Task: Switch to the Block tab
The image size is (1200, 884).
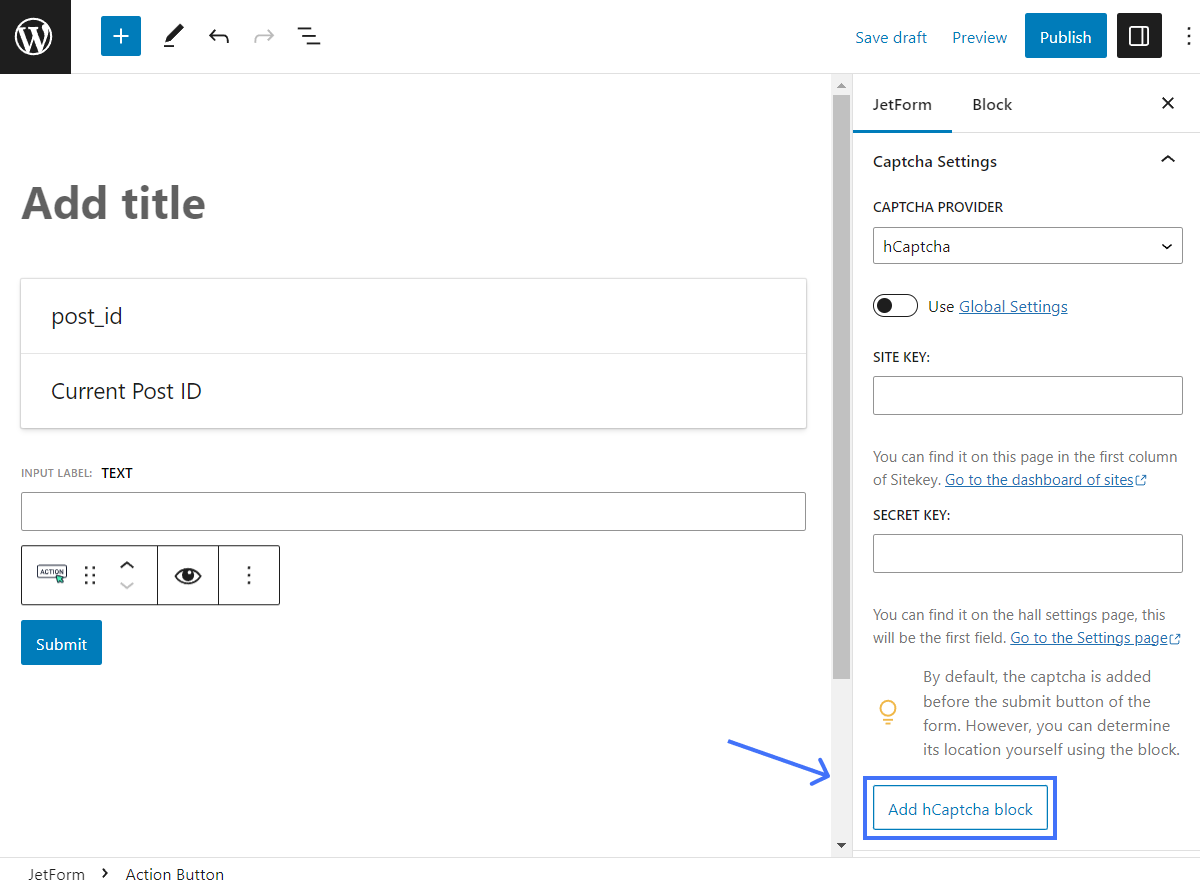Action: 991,104
